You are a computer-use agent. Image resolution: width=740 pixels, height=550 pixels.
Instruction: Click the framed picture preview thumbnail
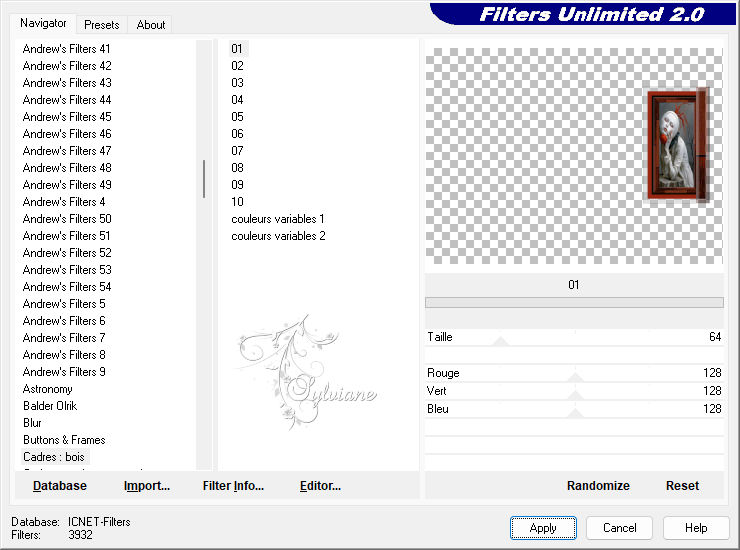point(678,145)
